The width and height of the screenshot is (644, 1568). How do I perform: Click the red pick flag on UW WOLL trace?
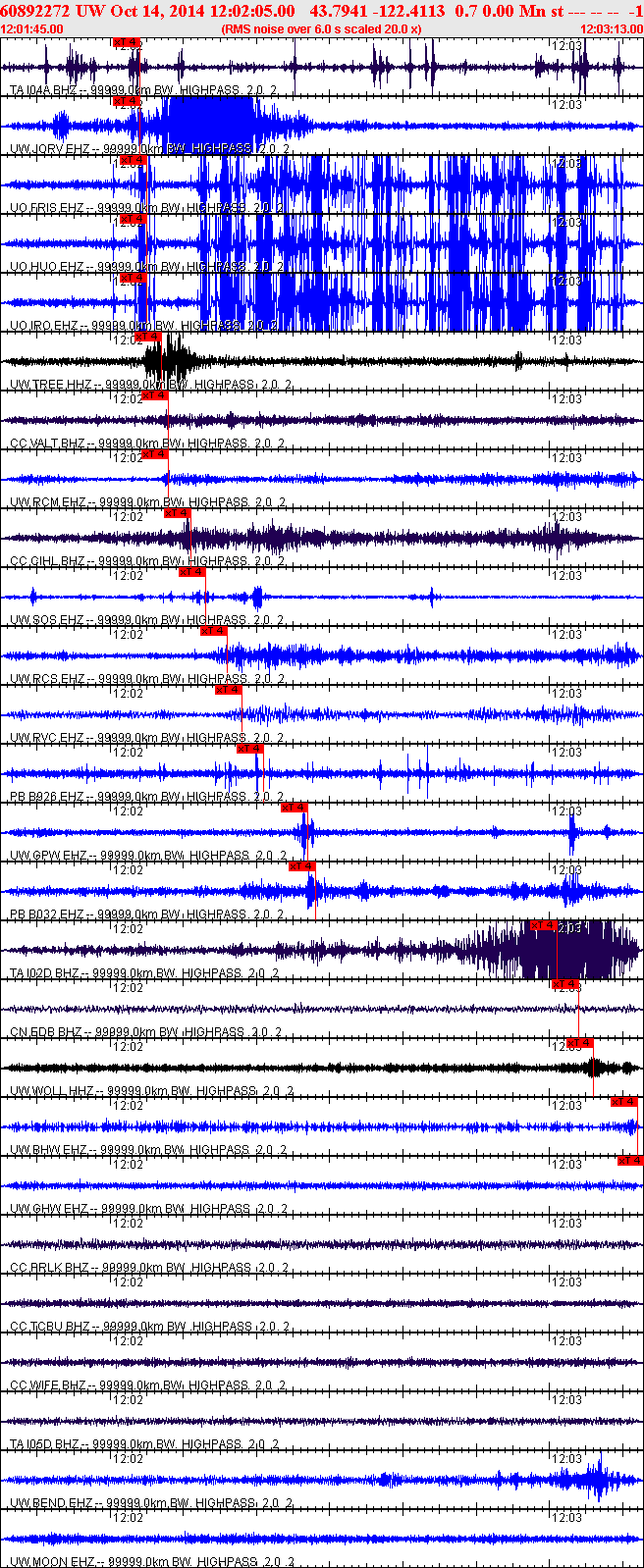[580, 1043]
